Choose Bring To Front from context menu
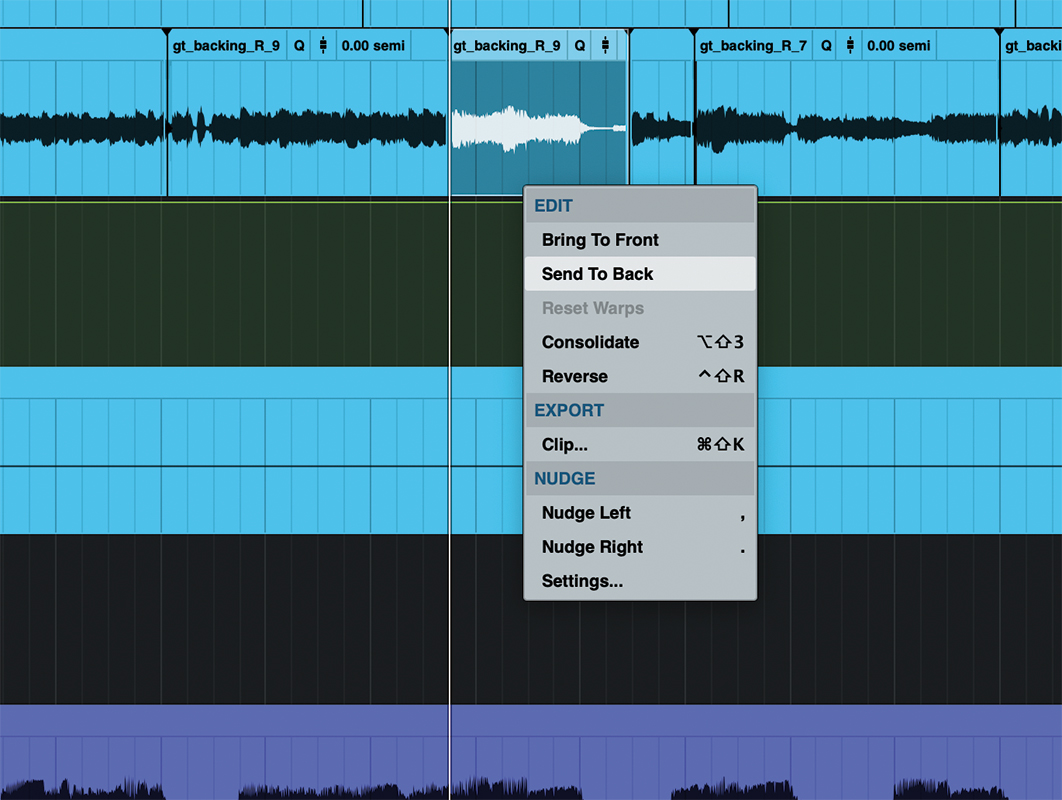The width and height of the screenshot is (1062, 800). [640, 240]
